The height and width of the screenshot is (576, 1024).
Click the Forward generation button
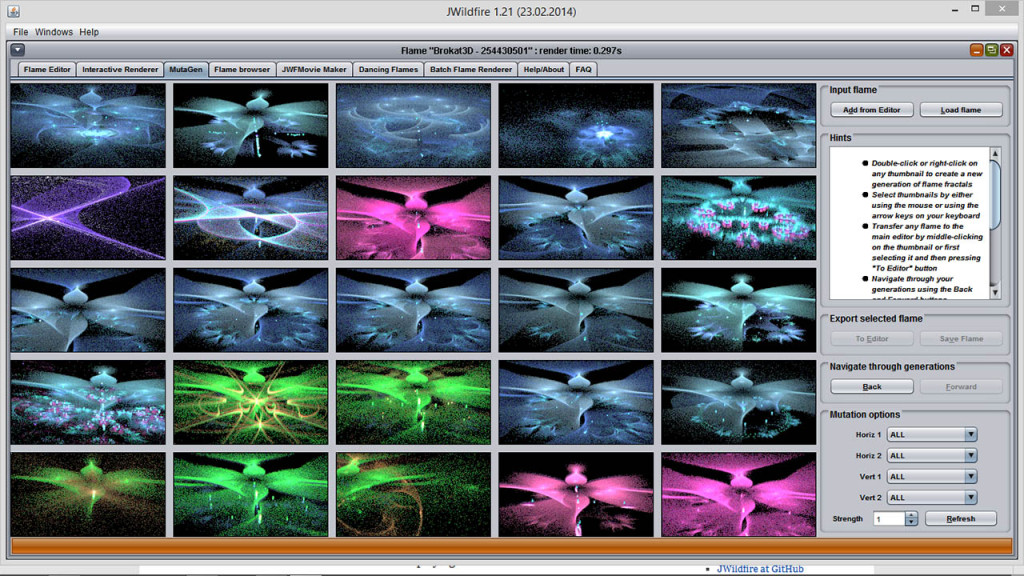click(961, 387)
